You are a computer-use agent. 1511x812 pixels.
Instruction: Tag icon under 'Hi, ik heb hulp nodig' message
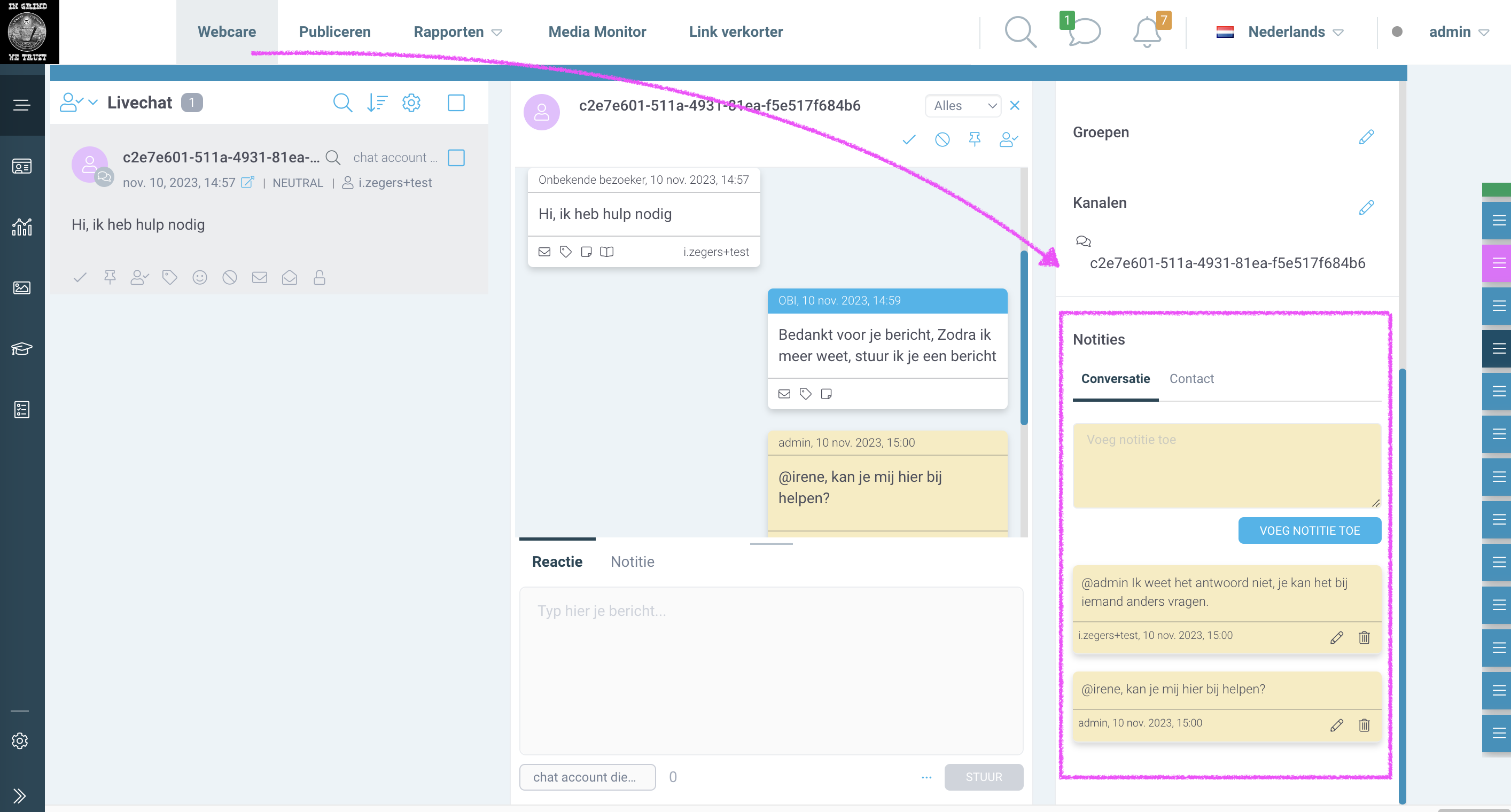tap(565, 252)
